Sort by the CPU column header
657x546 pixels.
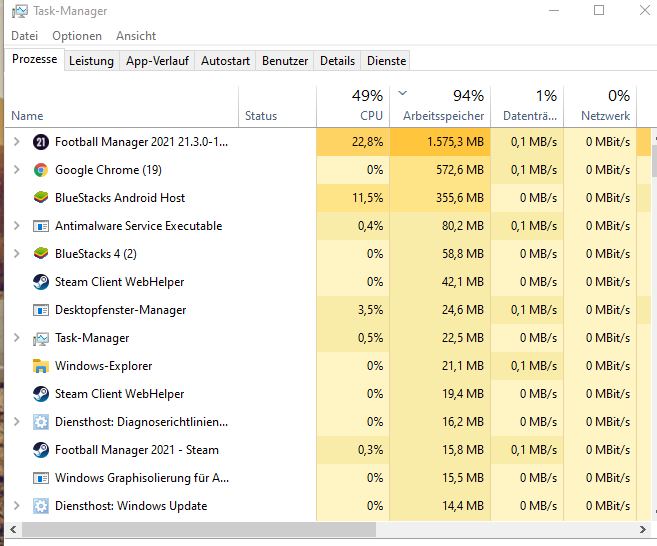pos(353,107)
